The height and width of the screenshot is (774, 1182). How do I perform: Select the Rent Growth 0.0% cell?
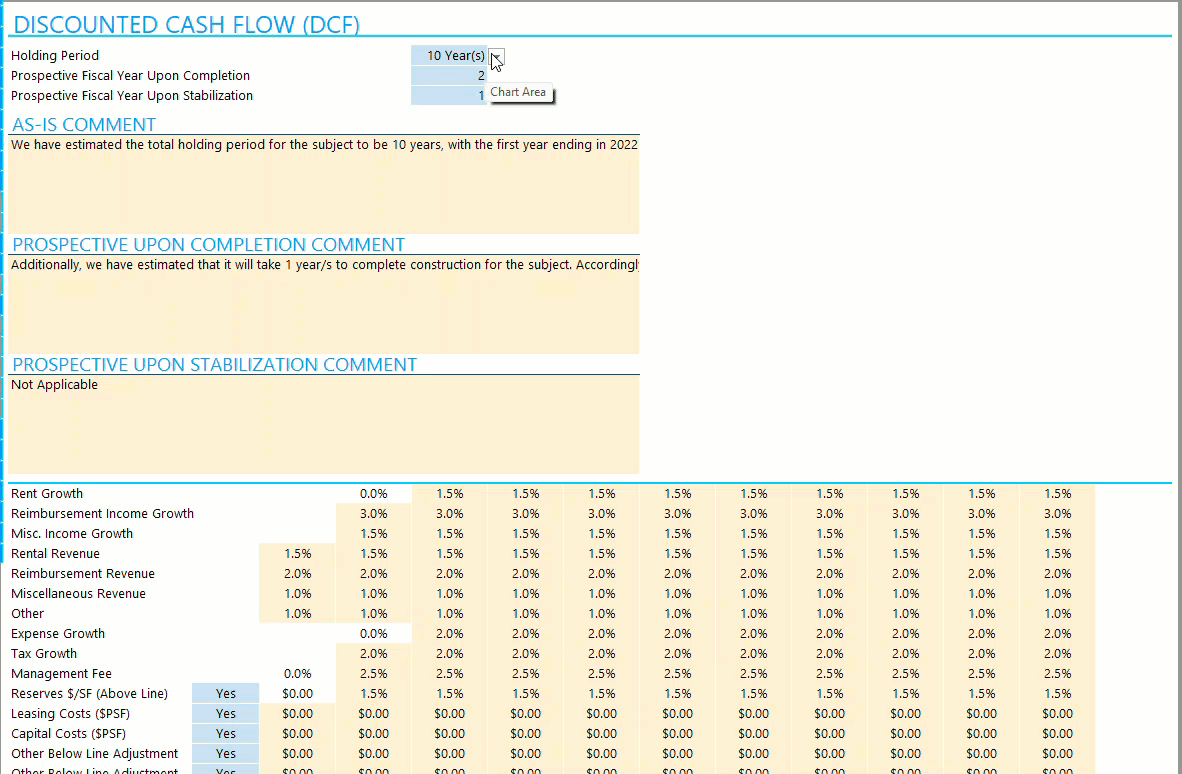373,494
